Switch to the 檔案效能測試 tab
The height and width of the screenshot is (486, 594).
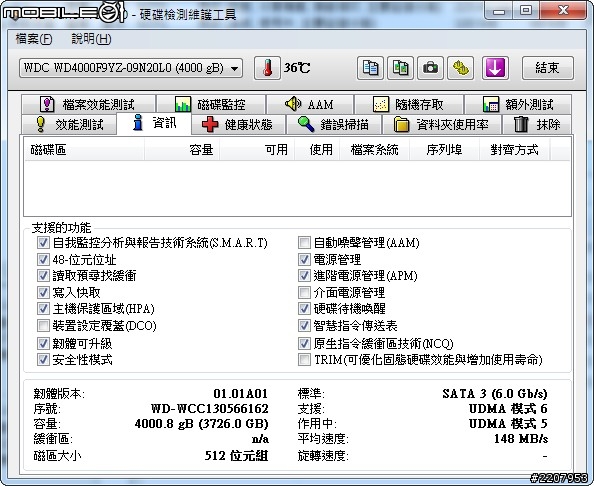coord(88,105)
